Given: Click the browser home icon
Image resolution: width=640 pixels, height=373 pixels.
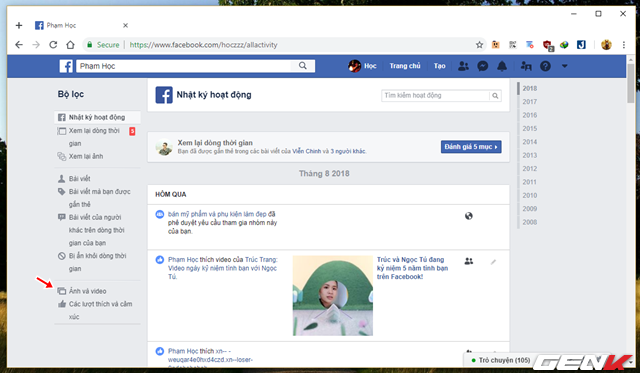Looking at the screenshot, I should (70, 44).
